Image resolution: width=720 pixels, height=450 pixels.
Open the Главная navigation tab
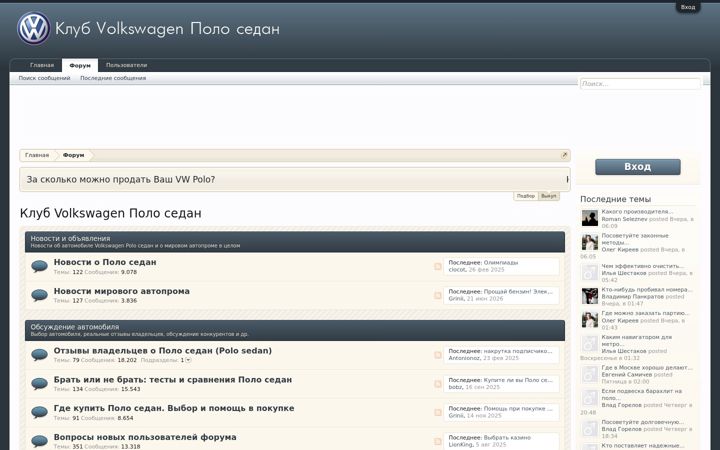click(42, 65)
